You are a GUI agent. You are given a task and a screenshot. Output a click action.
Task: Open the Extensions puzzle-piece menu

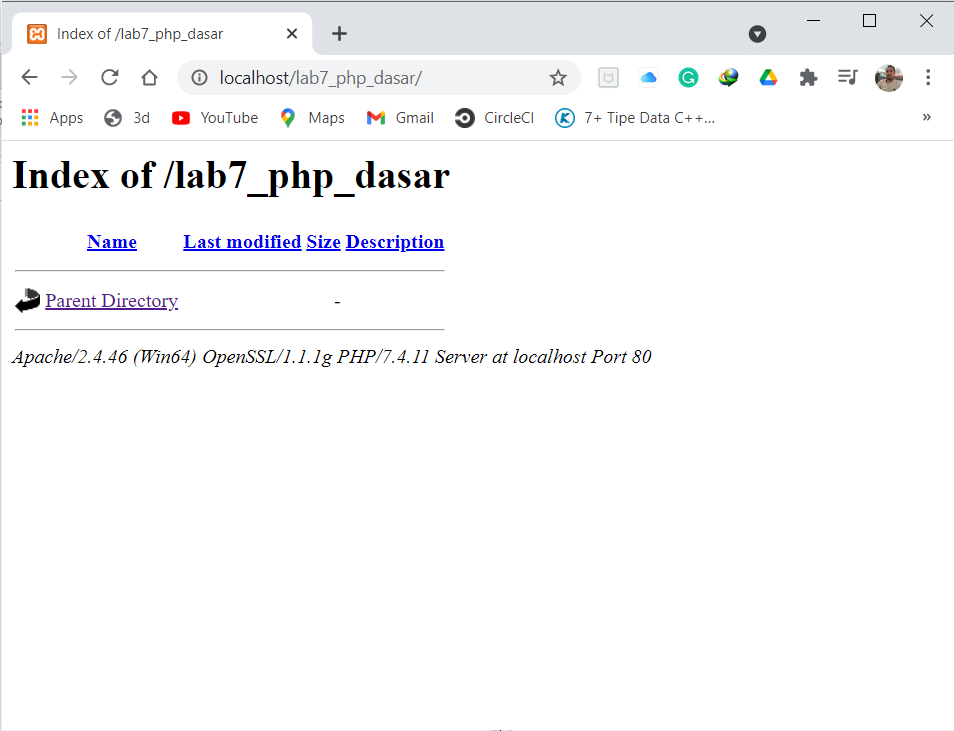pyautogui.click(x=808, y=77)
